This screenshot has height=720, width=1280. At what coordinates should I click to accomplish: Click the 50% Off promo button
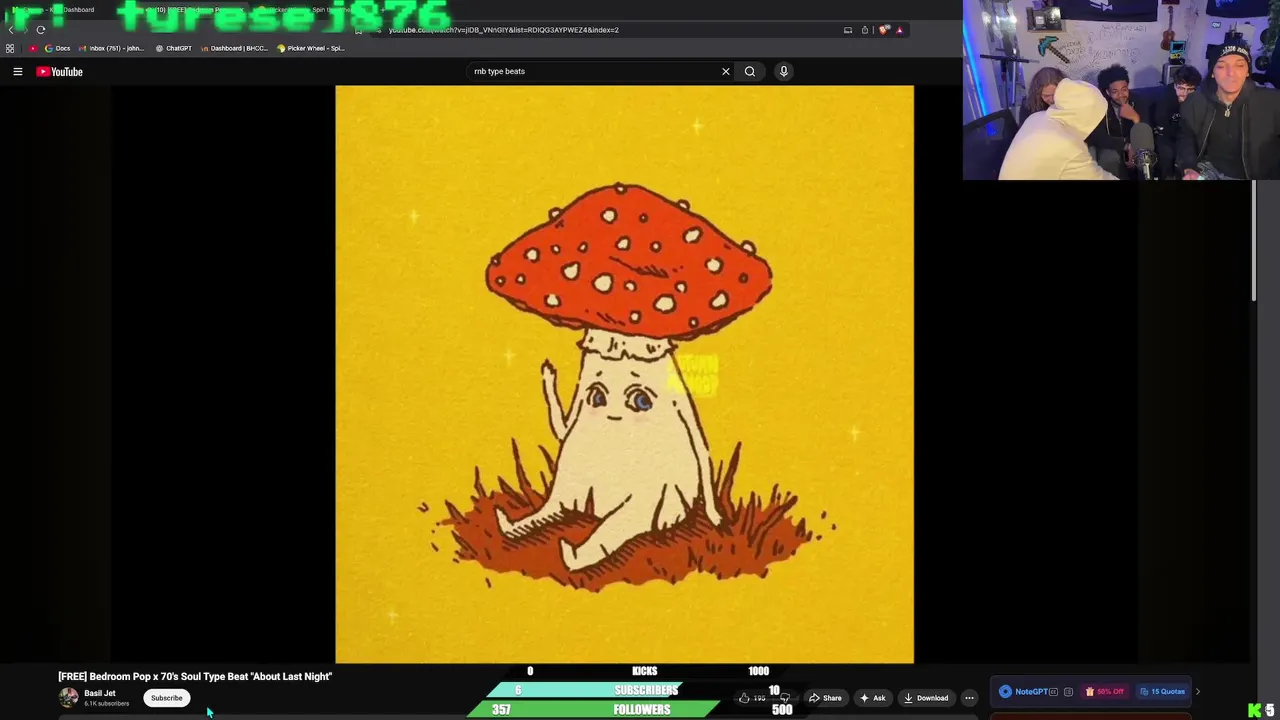click(x=1105, y=691)
